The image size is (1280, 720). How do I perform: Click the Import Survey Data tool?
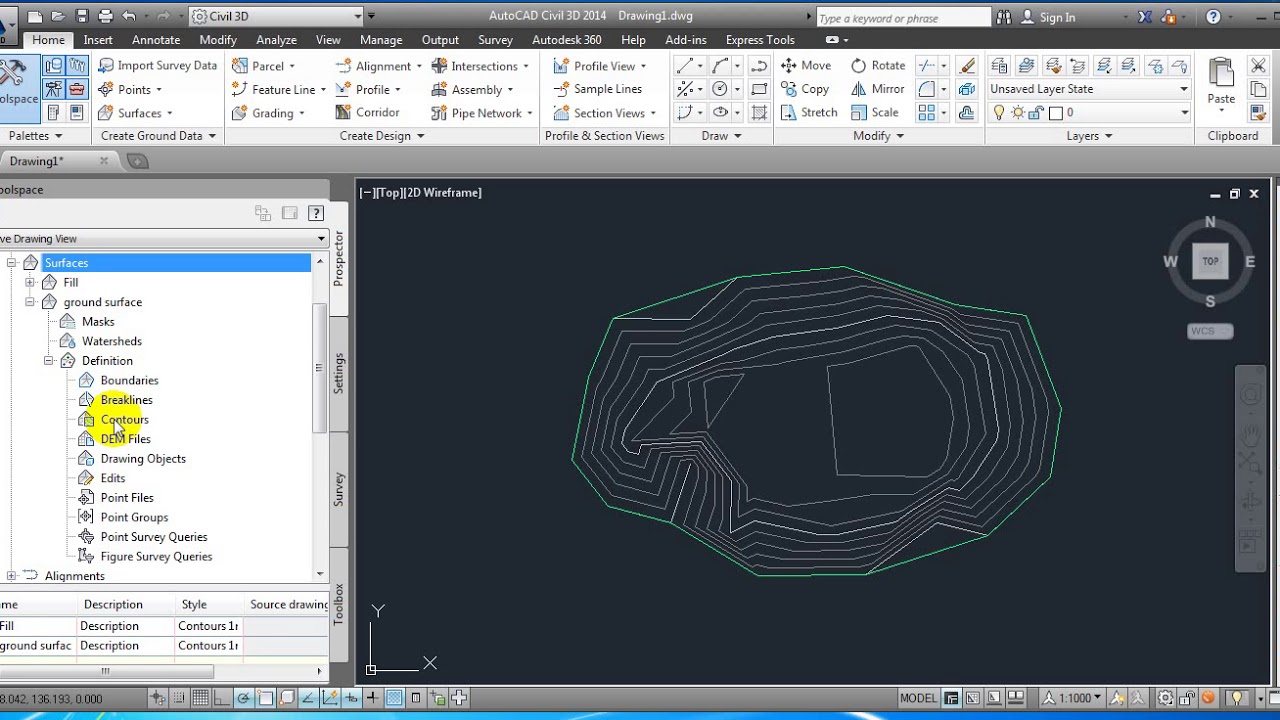pos(157,65)
